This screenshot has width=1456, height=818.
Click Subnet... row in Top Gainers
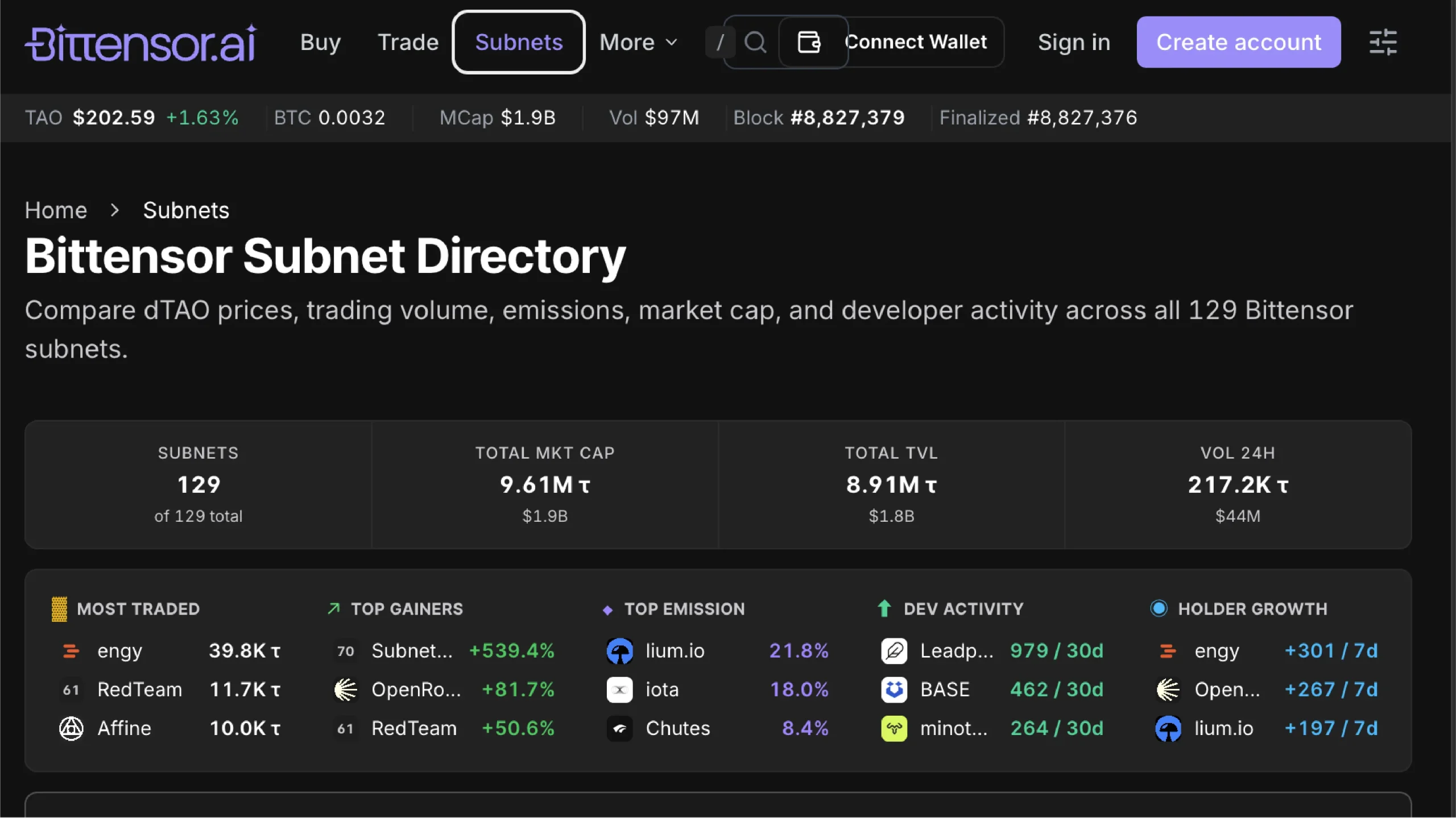click(x=444, y=650)
